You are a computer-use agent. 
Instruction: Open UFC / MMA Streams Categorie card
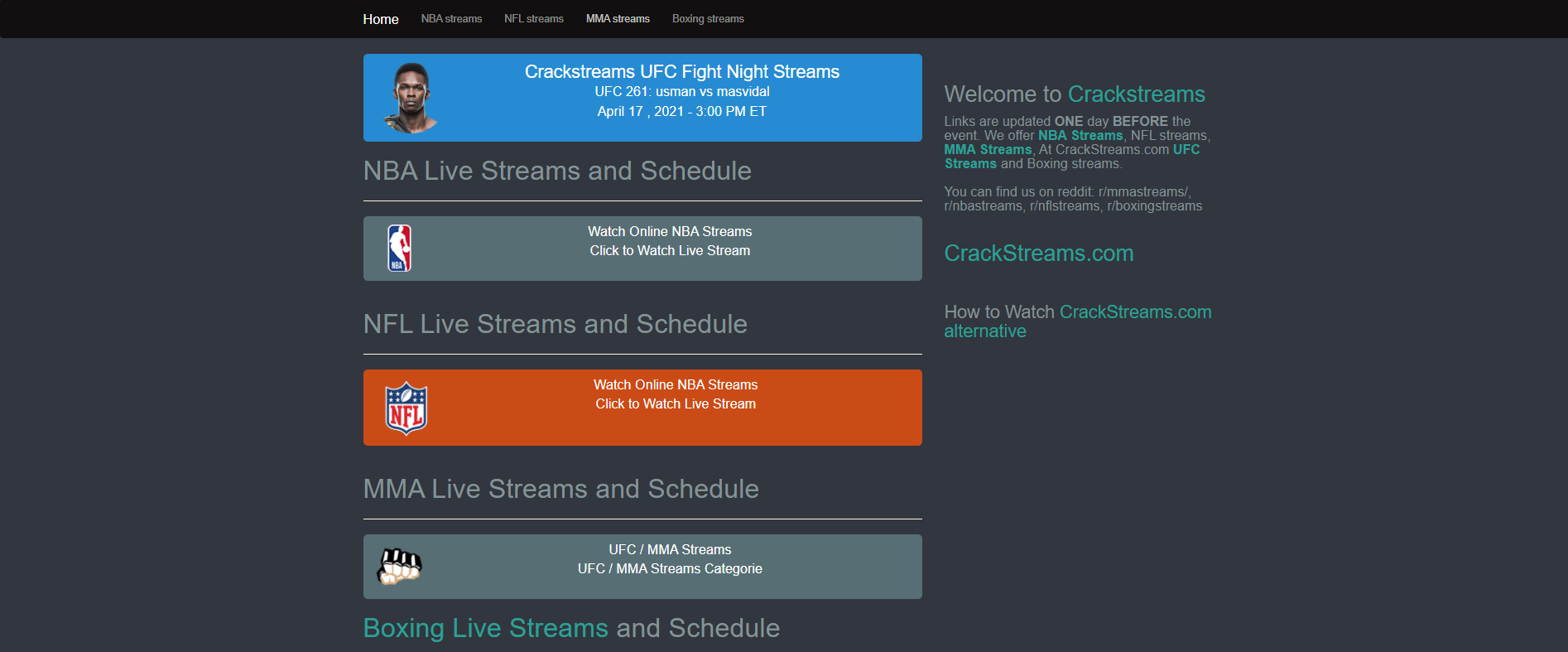click(642, 567)
